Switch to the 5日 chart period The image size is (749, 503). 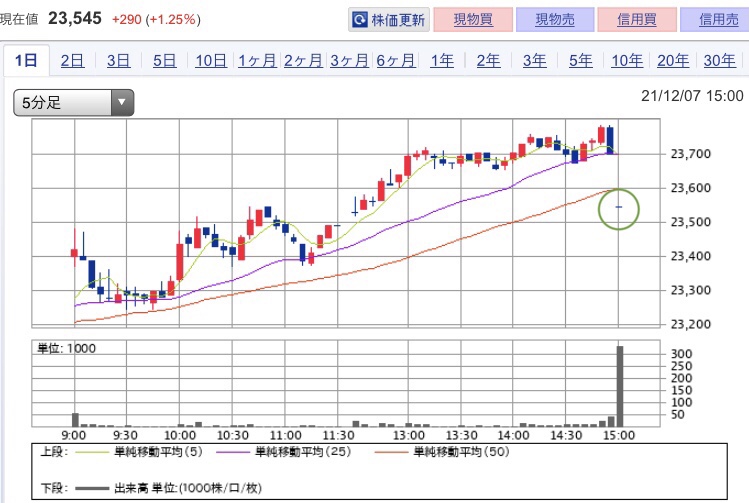tap(164, 61)
